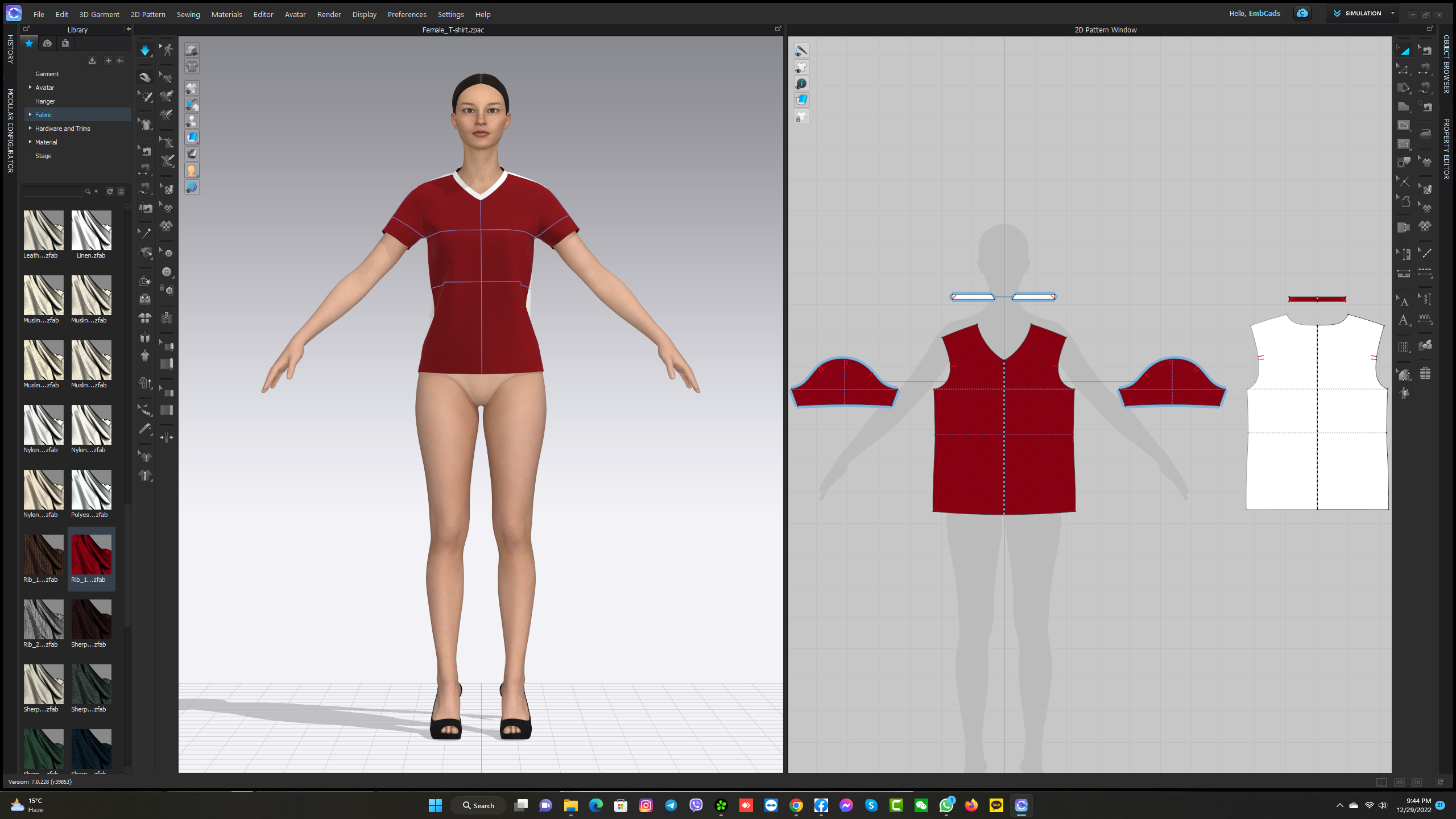Image resolution: width=1456 pixels, height=819 pixels.
Task: Expand the Hardware and Trims folder
Action: (30, 129)
